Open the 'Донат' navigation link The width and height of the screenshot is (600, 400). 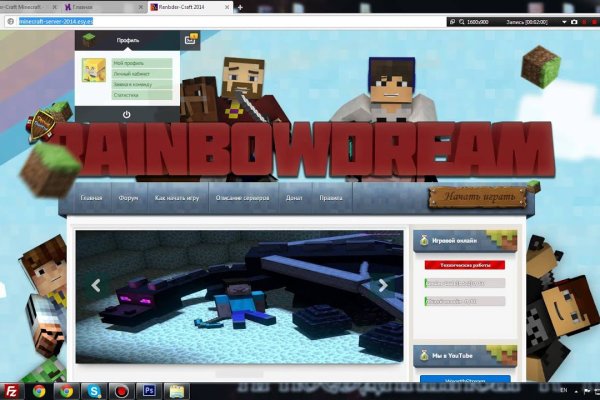(293, 198)
